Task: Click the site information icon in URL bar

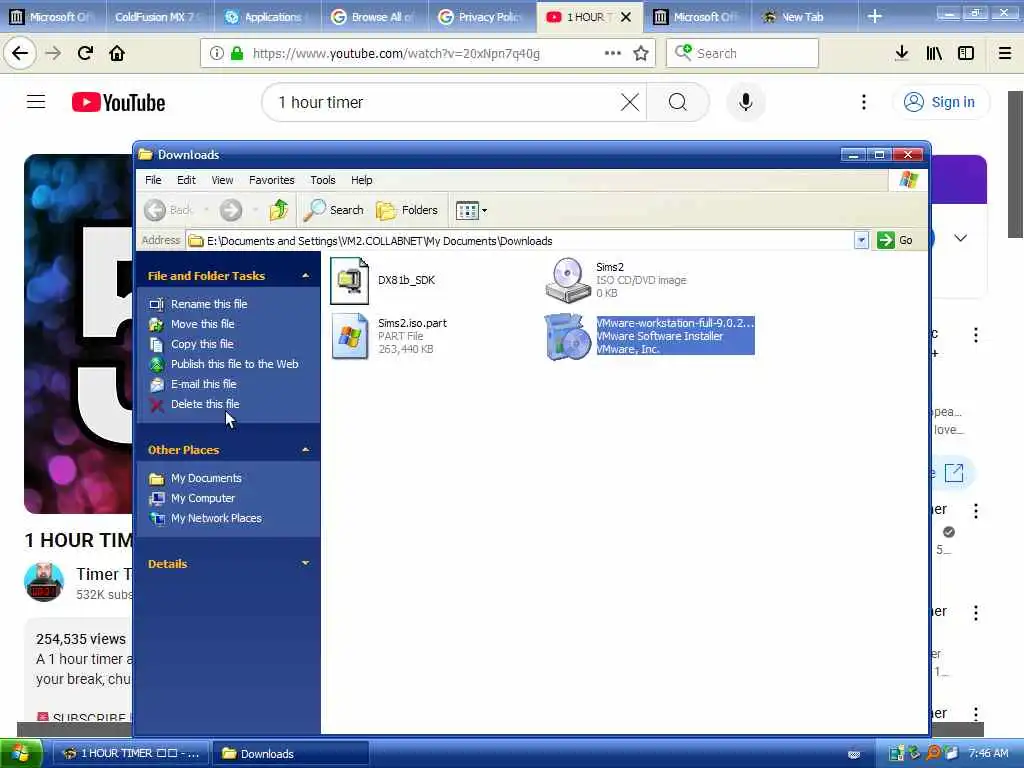Action: (217, 53)
